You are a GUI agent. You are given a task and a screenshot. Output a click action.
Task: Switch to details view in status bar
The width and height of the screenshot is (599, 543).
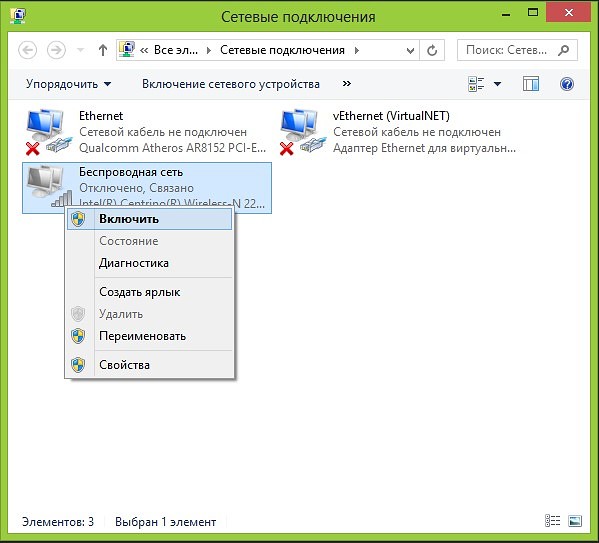click(x=552, y=520)
